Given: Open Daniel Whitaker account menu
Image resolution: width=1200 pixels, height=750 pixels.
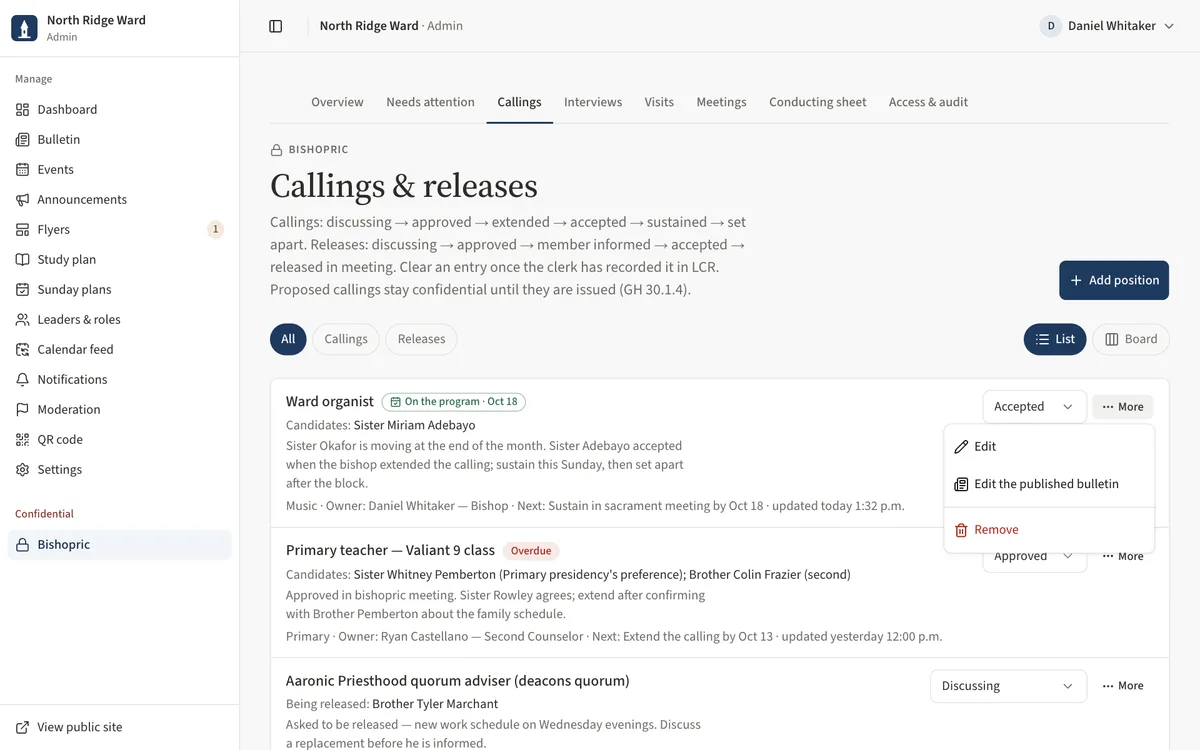Looking at the screenshot, I should (x=1107, y=26).
